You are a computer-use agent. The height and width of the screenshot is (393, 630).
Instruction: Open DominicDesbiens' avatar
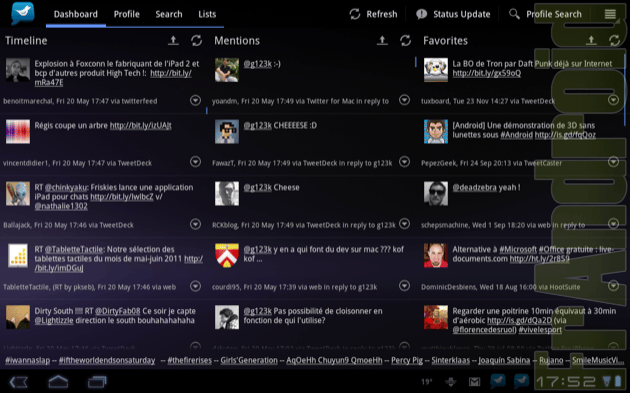436,255
